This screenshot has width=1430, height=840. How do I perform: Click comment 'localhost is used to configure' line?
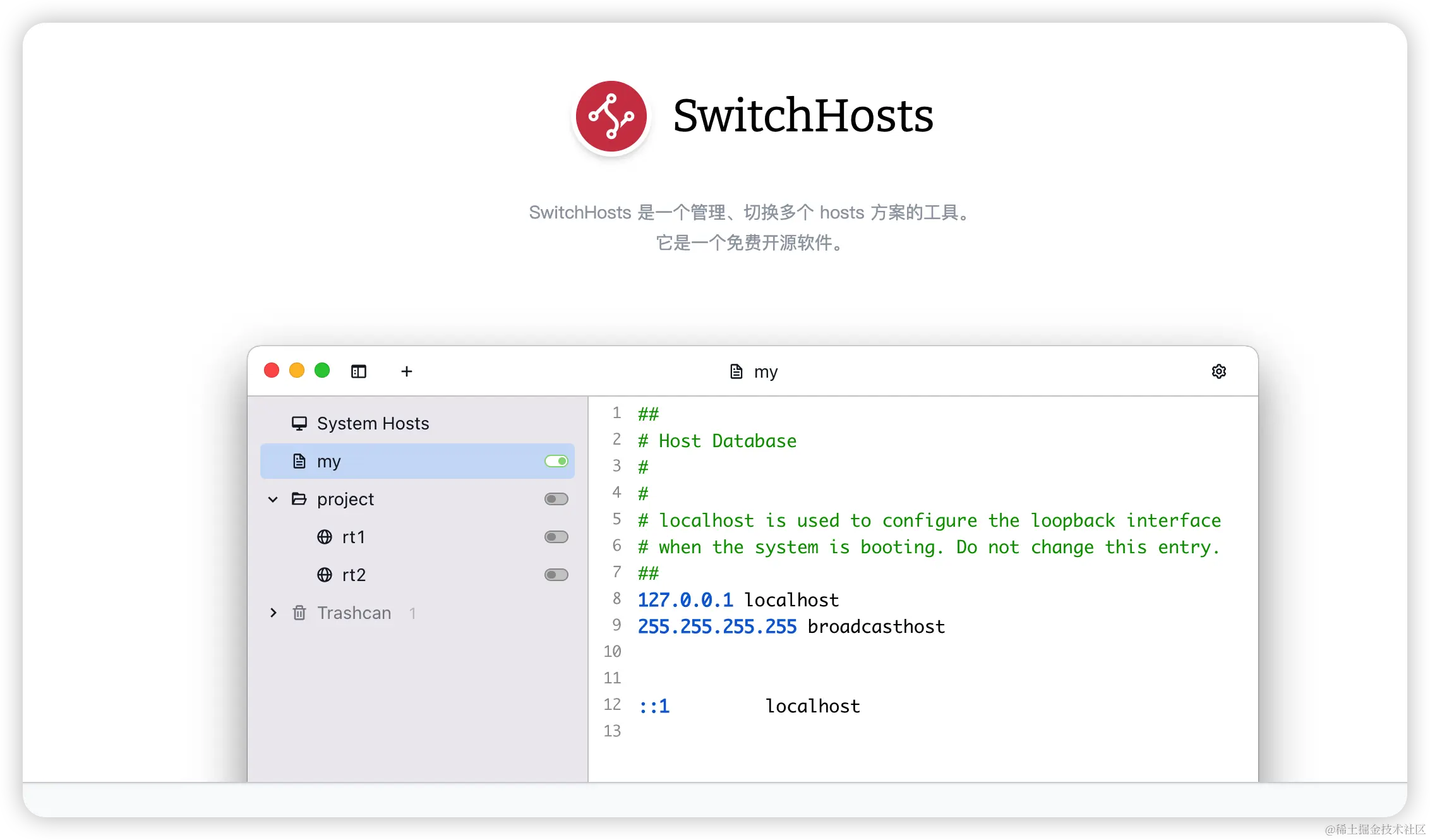(x=930, y=520)
